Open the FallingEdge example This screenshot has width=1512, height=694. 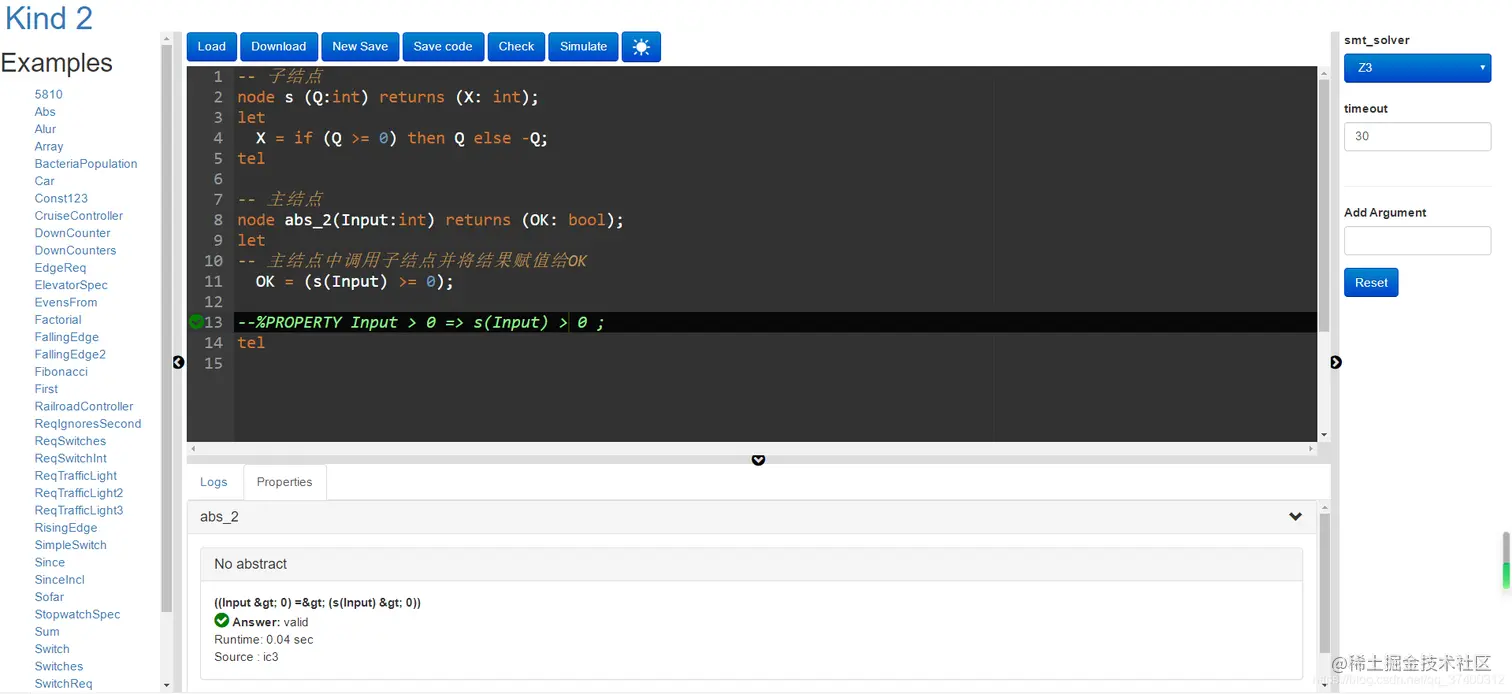(67, 337)
